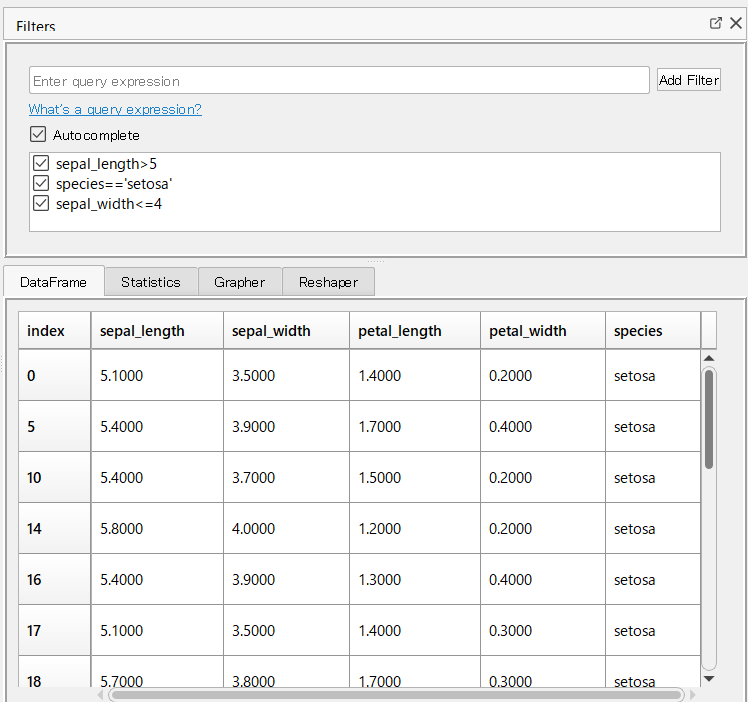Disable the species=='setosa' filter
This screenshot has height=702, width=748.
tap(41, 183)
